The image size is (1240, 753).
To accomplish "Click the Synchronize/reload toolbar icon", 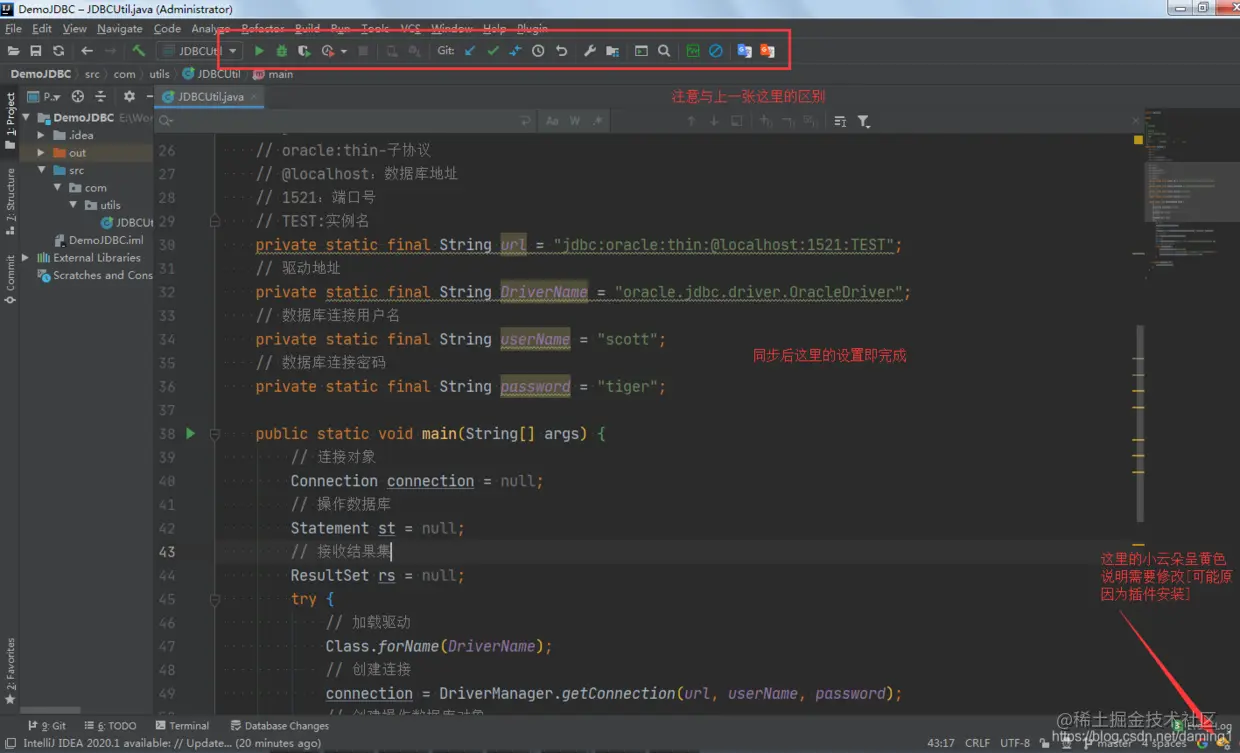I will [58, 51].
